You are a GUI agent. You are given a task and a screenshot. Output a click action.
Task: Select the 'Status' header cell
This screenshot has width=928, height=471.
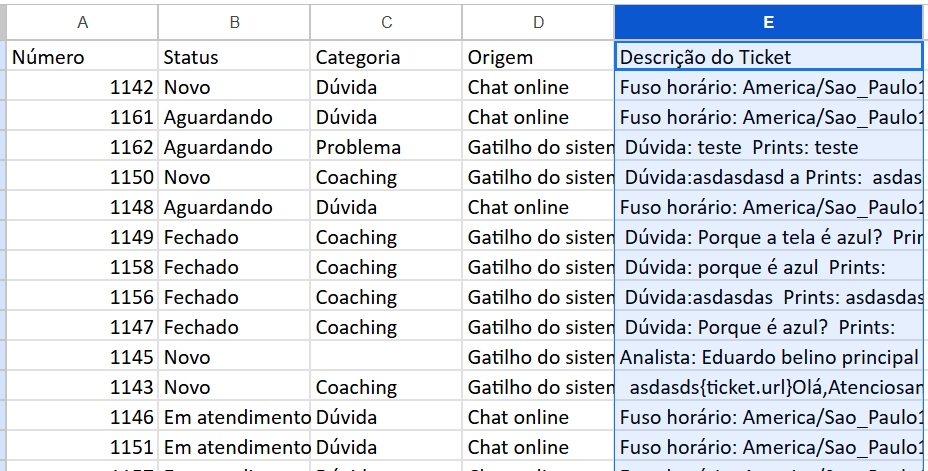234,57
